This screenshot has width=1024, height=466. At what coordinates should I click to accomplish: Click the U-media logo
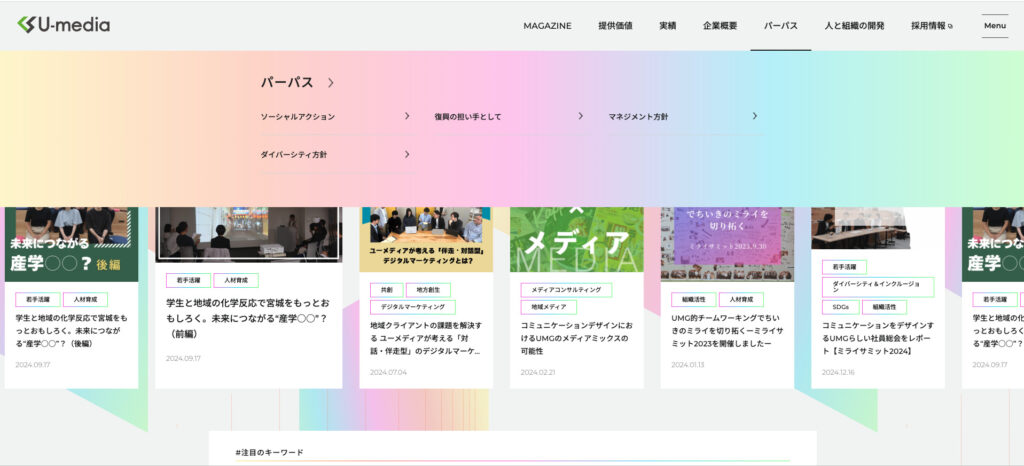click(63, 25)
